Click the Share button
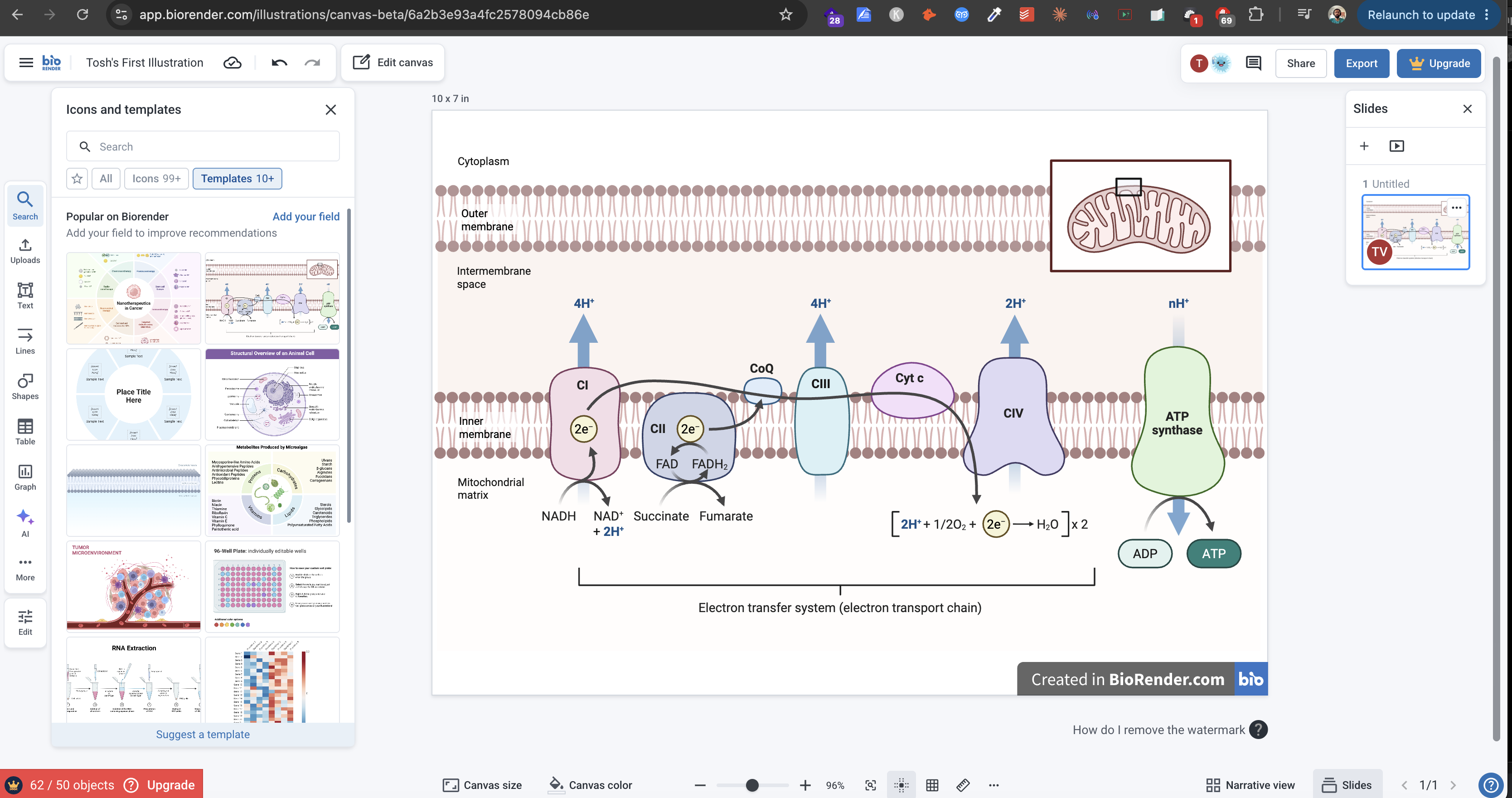 click(1301, 63)
